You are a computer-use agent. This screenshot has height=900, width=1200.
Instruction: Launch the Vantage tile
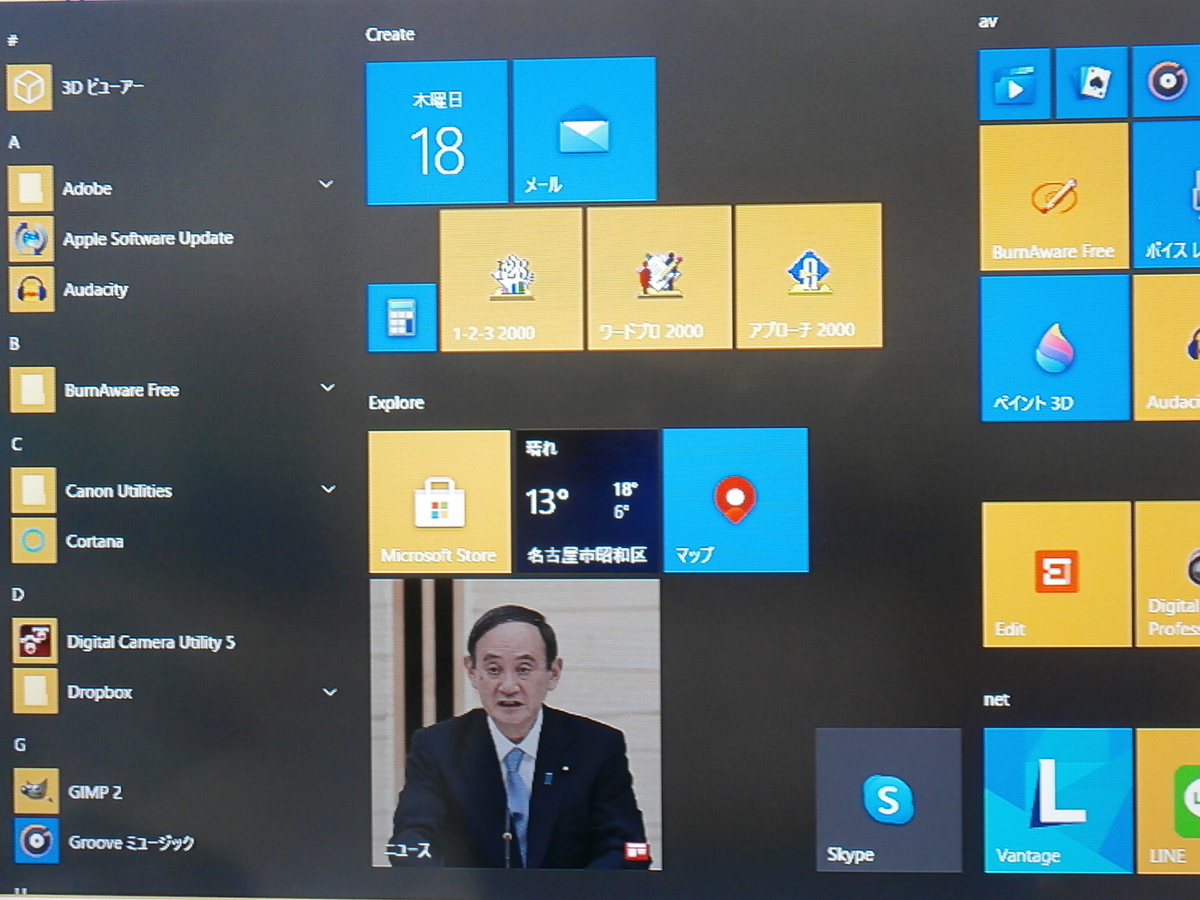click(1058, 800)
